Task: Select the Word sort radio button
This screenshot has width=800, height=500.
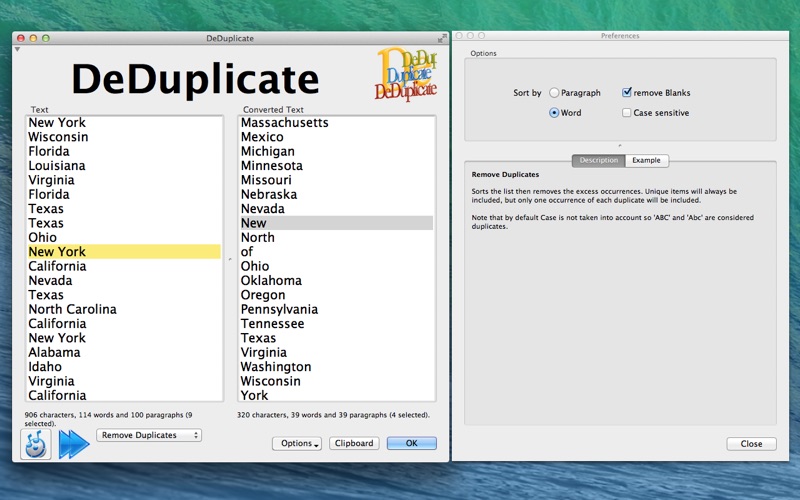Action: [x=554, y=113]
